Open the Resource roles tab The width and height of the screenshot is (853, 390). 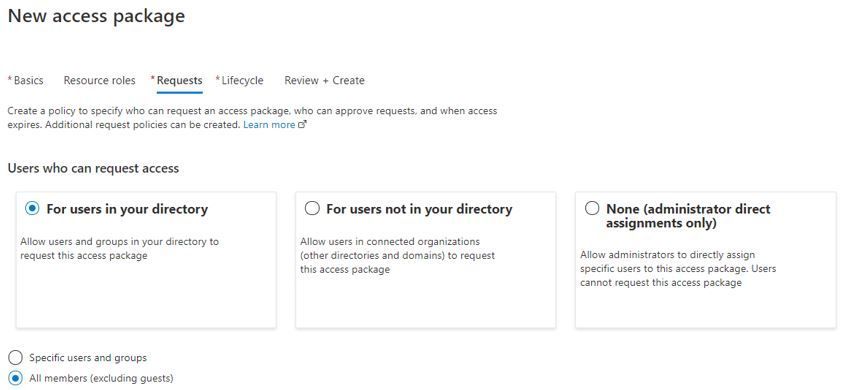coord(100,81)
